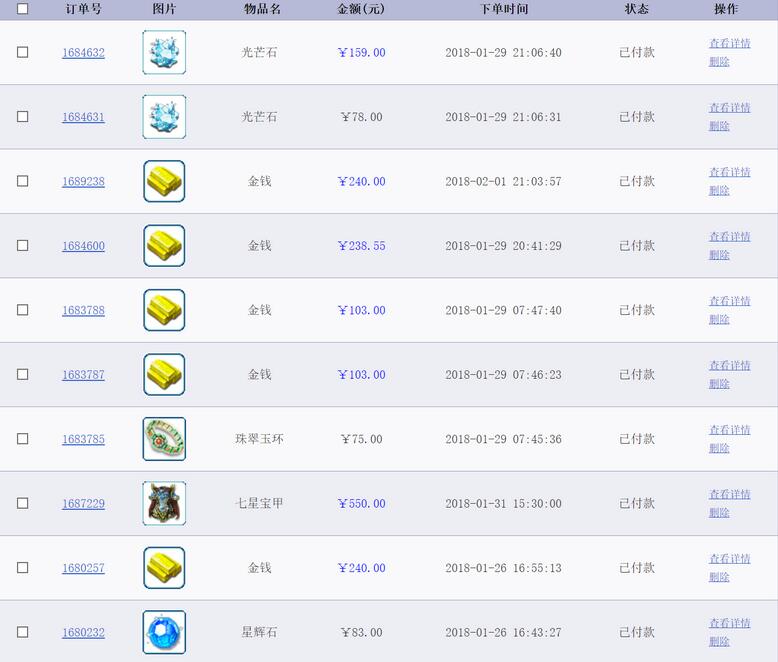Open order number 1684631 link
Image resolution: width=778 pixels, height=662 pixels.
point(83,117)
